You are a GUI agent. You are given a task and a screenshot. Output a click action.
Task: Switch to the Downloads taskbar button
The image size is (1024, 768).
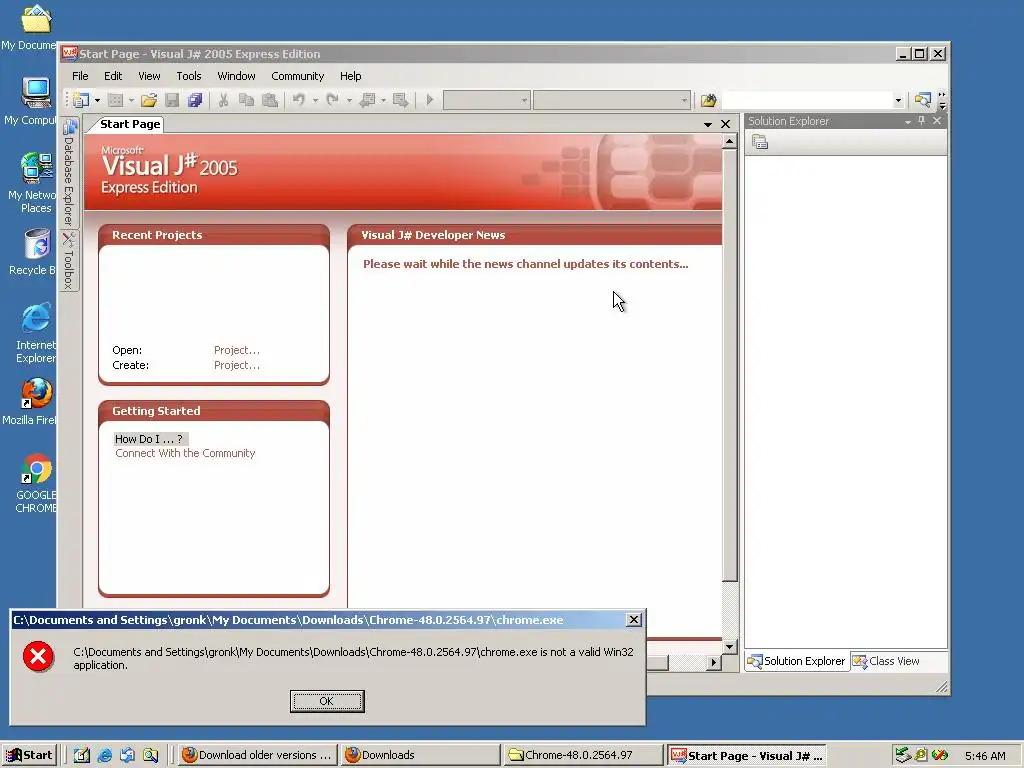click(421, 755)
